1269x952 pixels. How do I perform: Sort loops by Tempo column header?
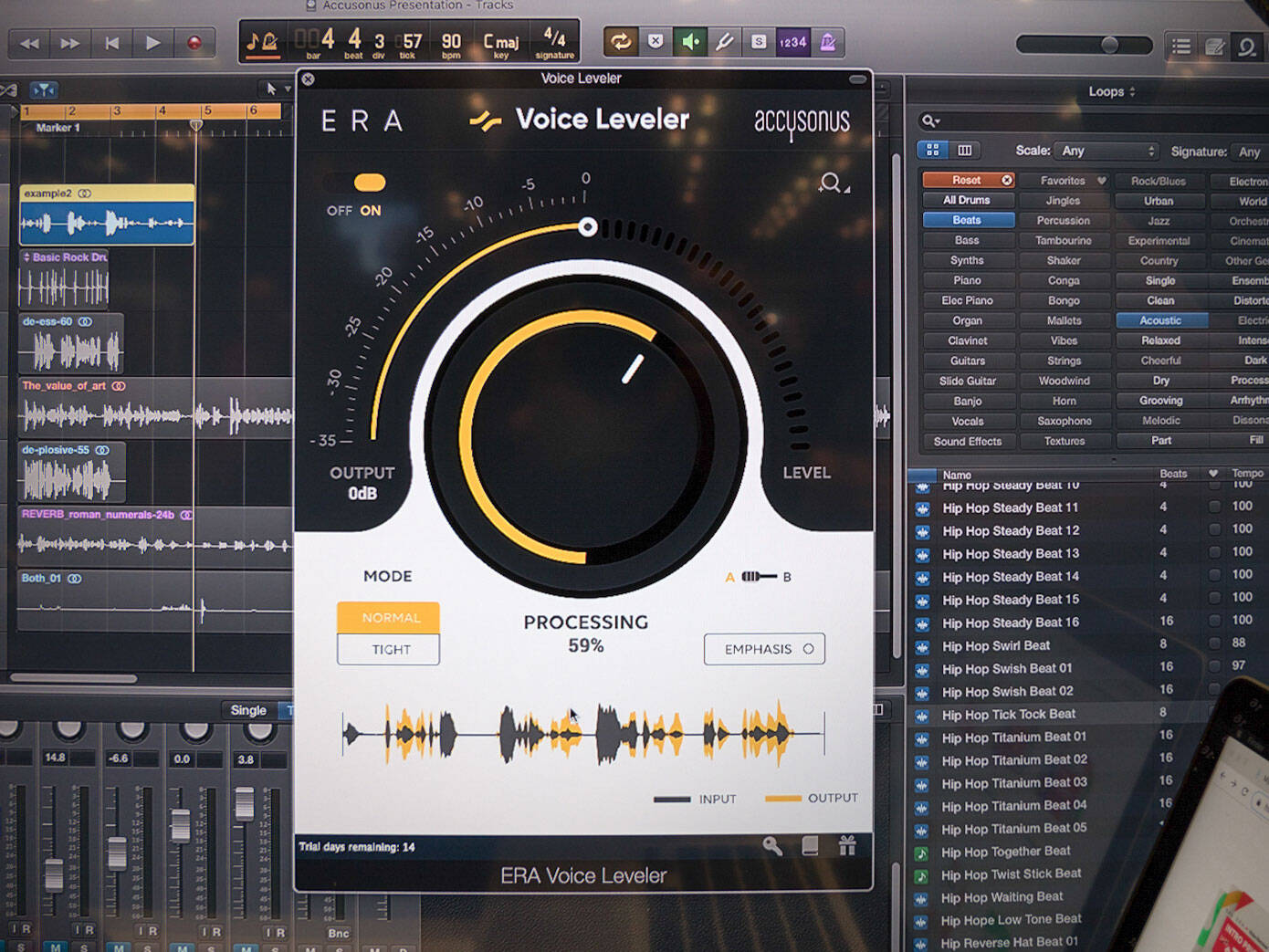pyautogui.click(x=1247, y=473)
